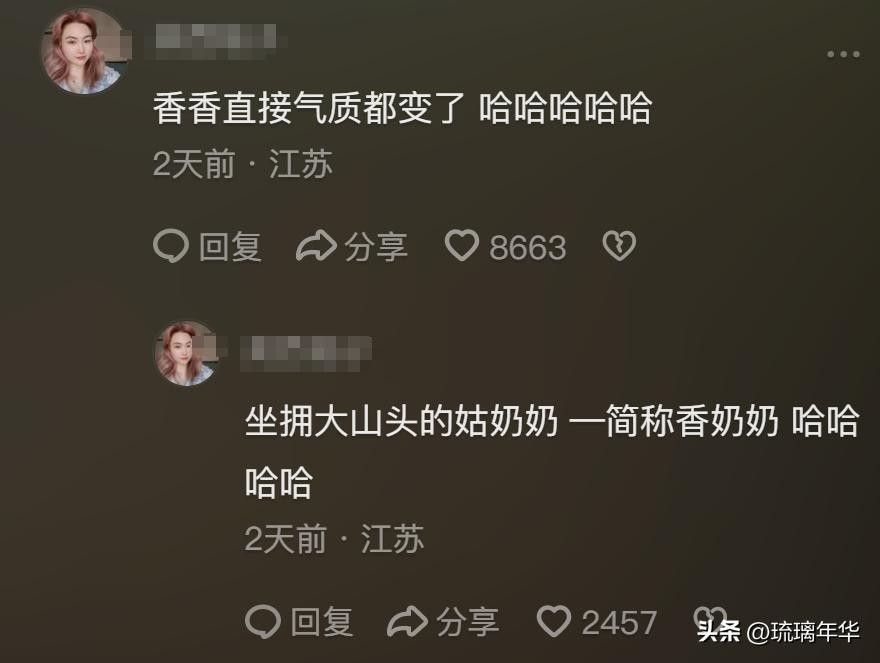This screenshot has width=880, height=663.
Task: Like the reply comment with 2457 likes
Action: click(554, 621)
